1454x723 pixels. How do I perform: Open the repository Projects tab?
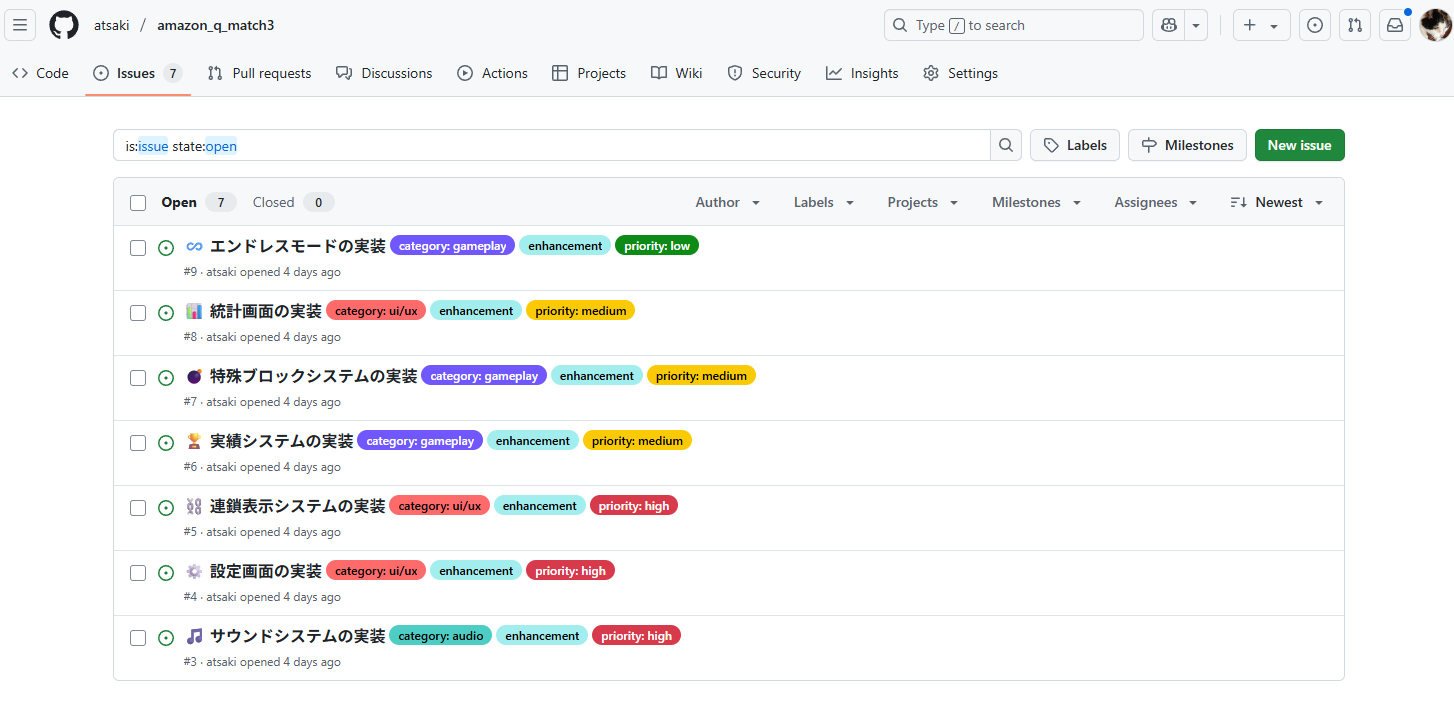point(588,73)
